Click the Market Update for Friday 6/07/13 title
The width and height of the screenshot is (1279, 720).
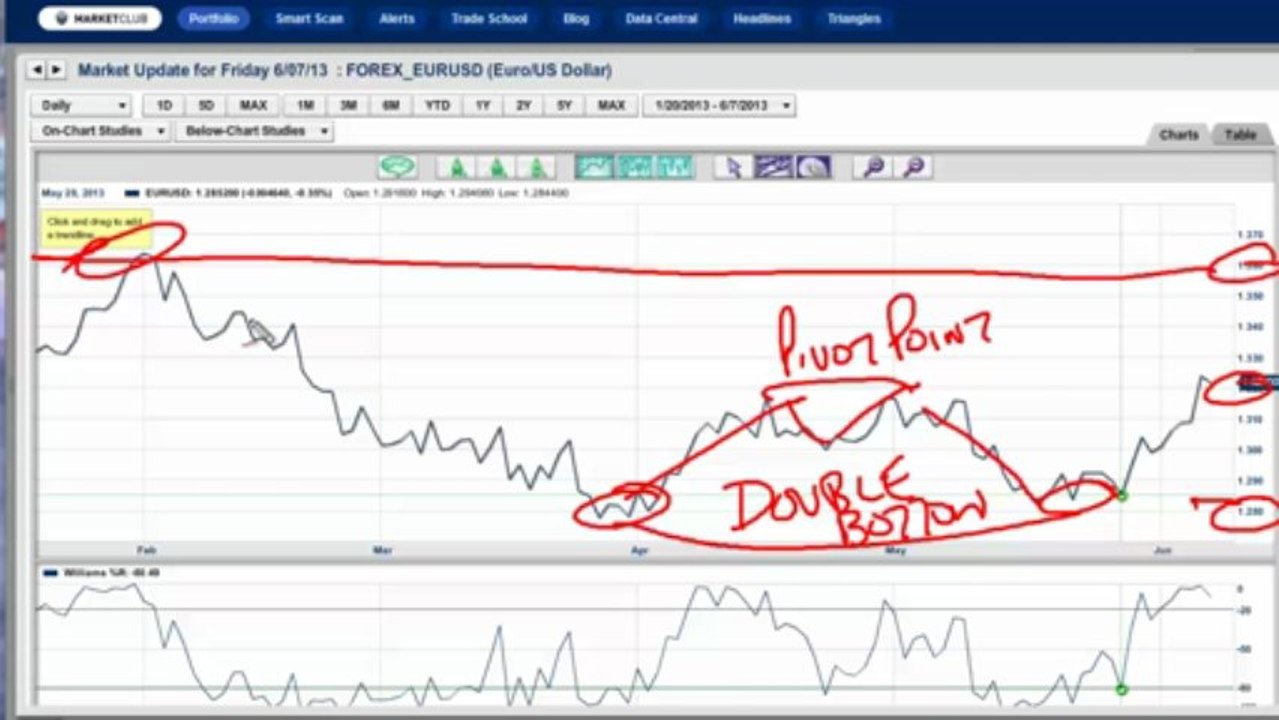point(203,71)
